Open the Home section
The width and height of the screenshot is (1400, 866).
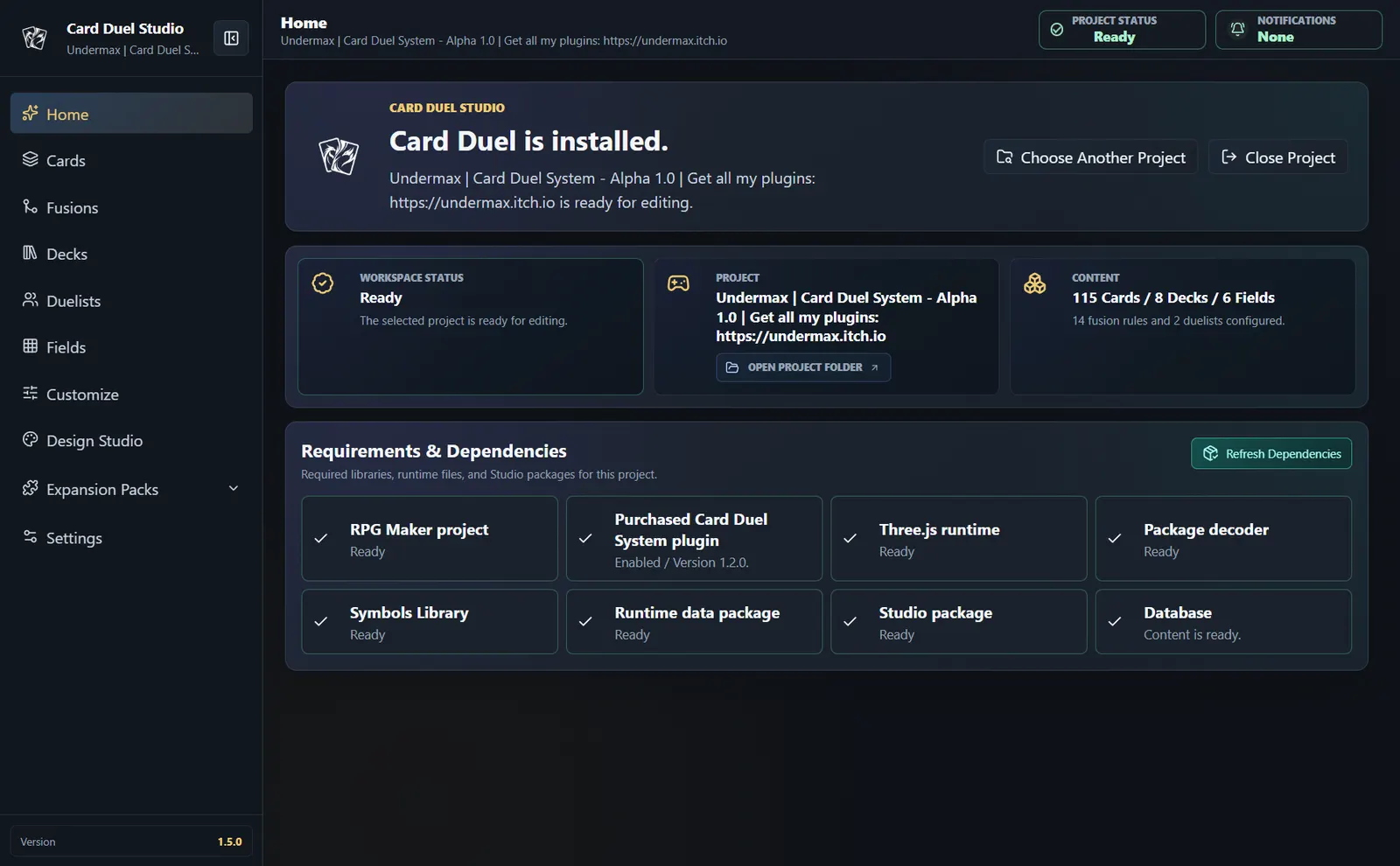coord(131,114)
